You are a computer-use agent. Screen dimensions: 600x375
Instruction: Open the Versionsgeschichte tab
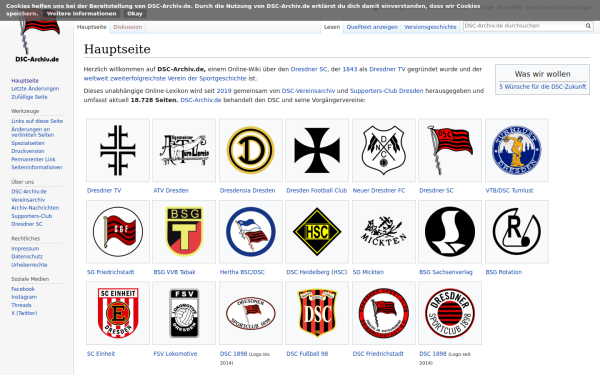pyautogui.click(x=430, y=27)
